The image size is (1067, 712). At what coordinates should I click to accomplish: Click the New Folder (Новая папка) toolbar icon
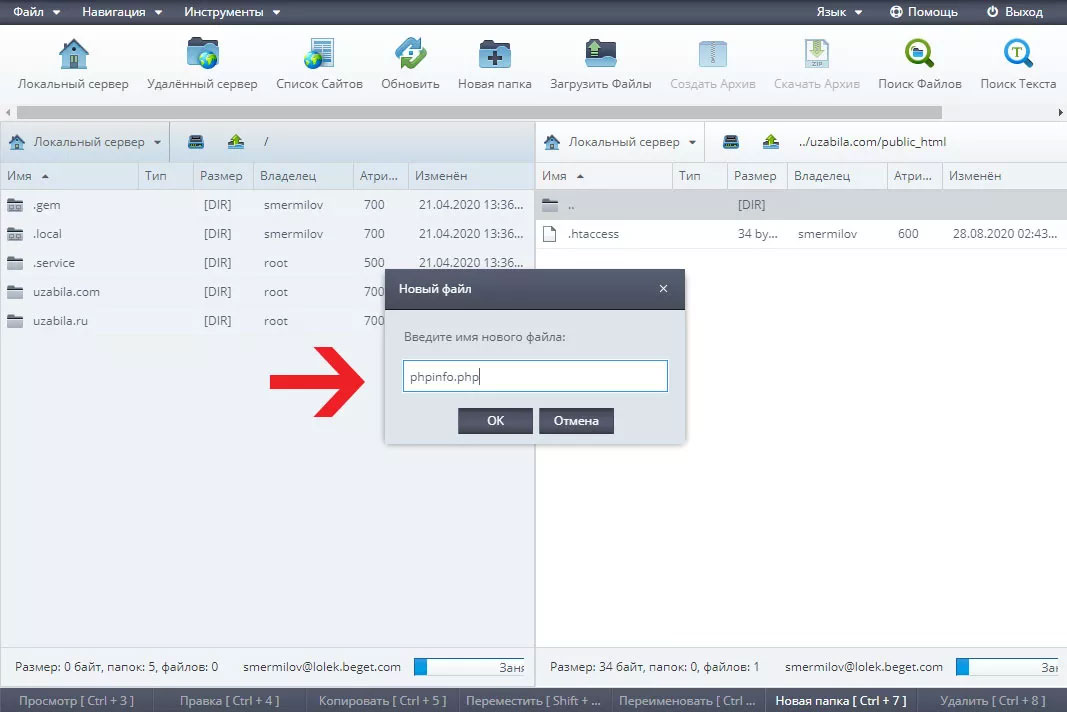tap(494, 54)
